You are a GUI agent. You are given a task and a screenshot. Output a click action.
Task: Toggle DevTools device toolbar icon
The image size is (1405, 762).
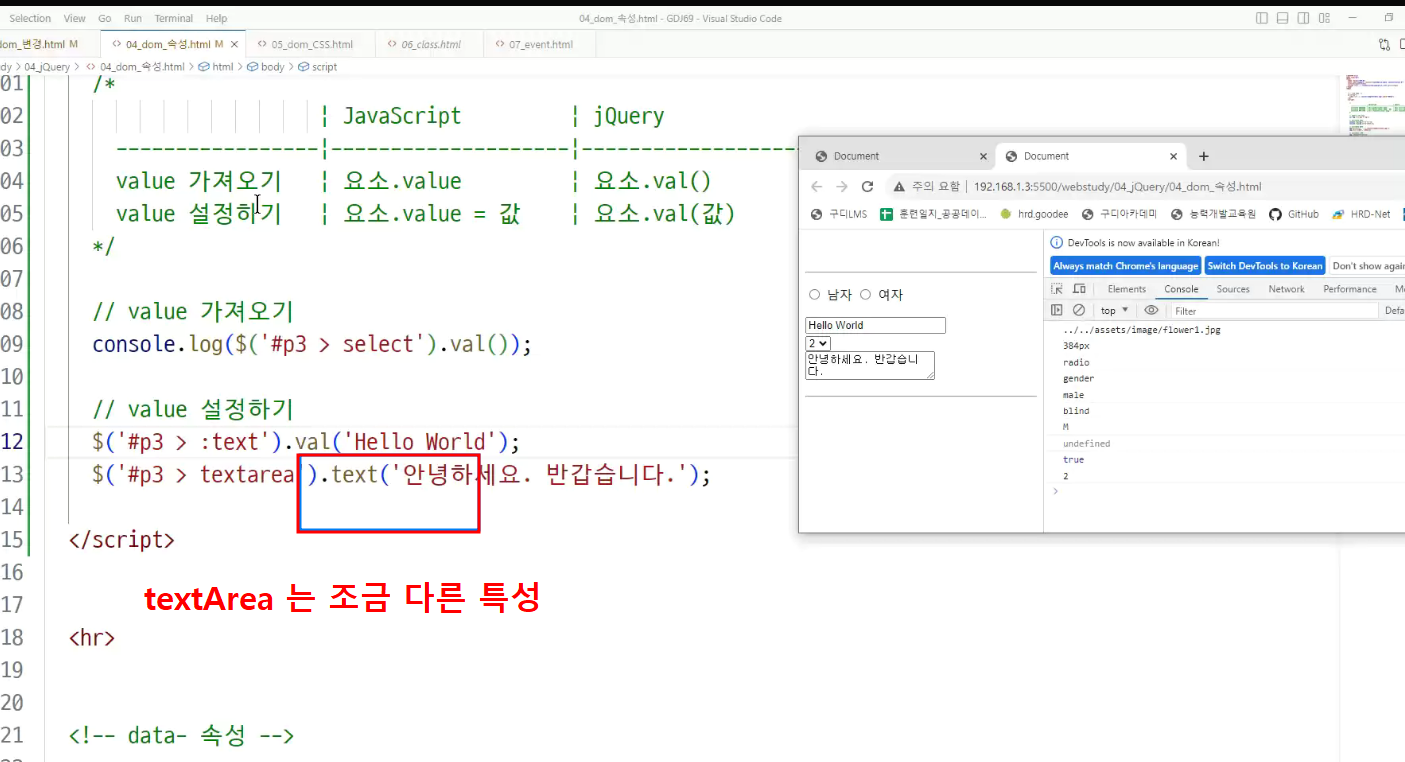(x=1079, y=289)
